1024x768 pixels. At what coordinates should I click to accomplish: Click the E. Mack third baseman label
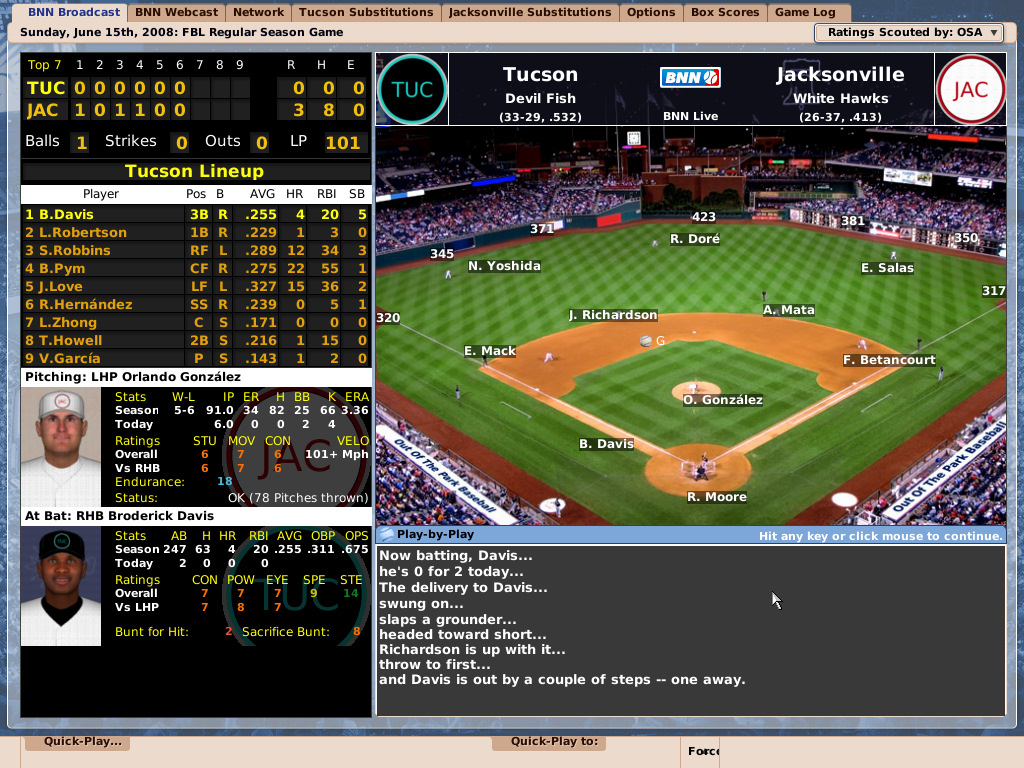point(490,351)
